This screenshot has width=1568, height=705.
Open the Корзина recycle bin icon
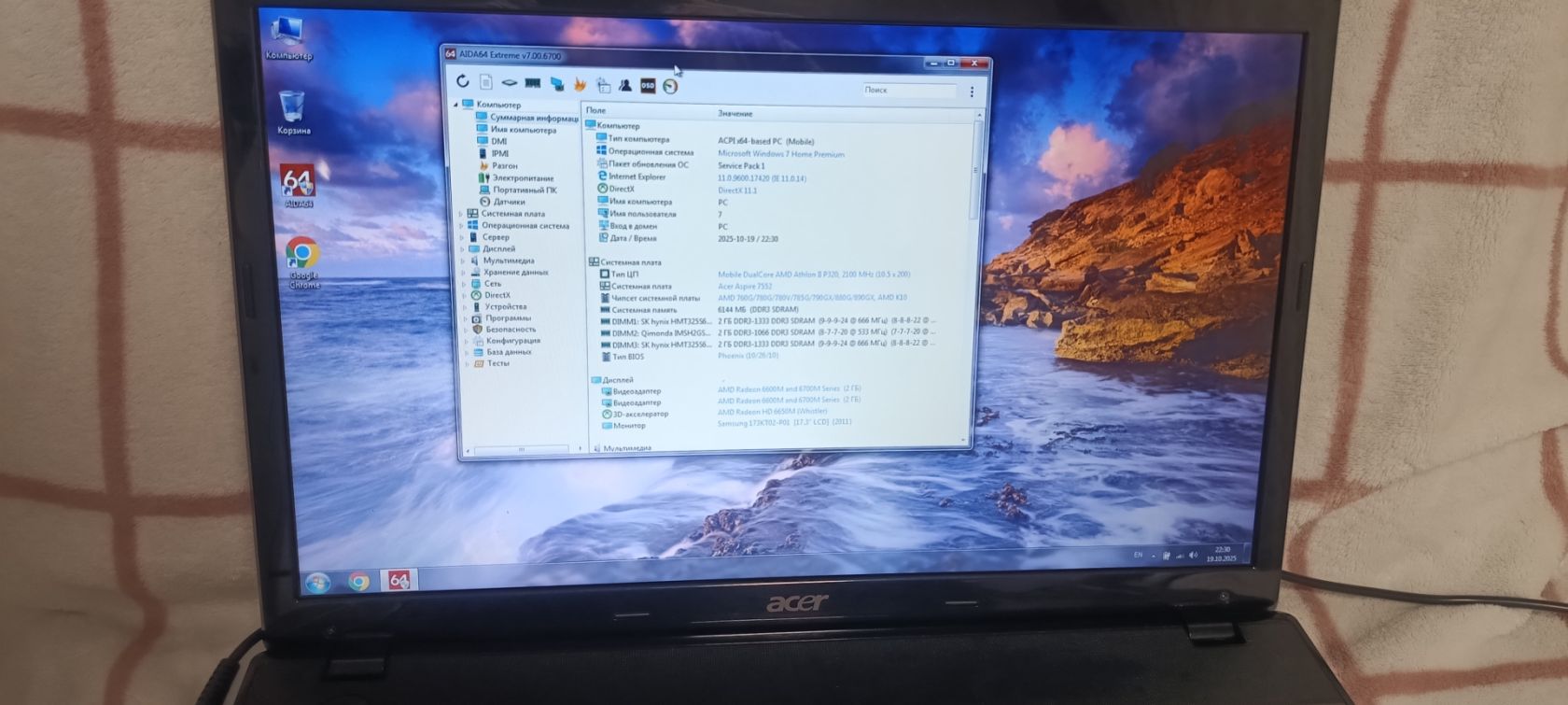coord(292,113)
